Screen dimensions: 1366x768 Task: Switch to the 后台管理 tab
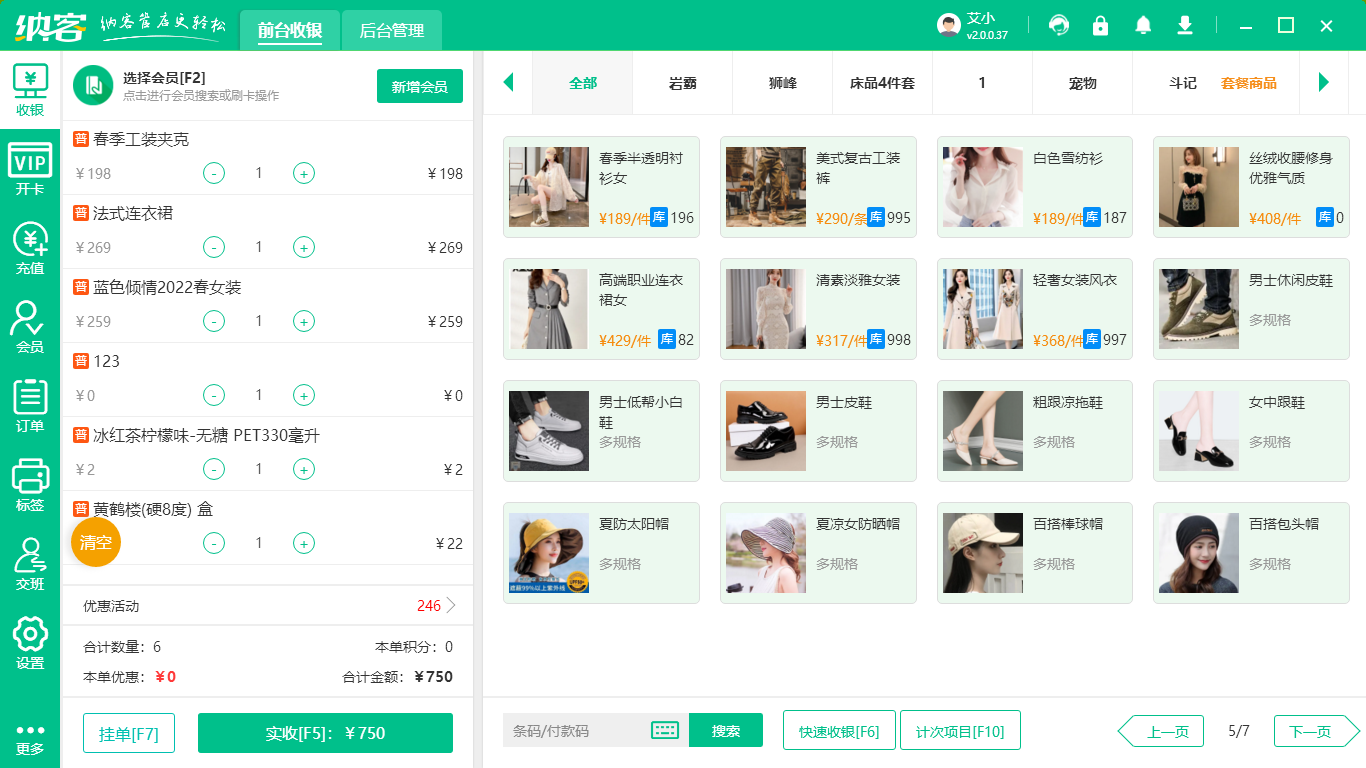[390, 31]
